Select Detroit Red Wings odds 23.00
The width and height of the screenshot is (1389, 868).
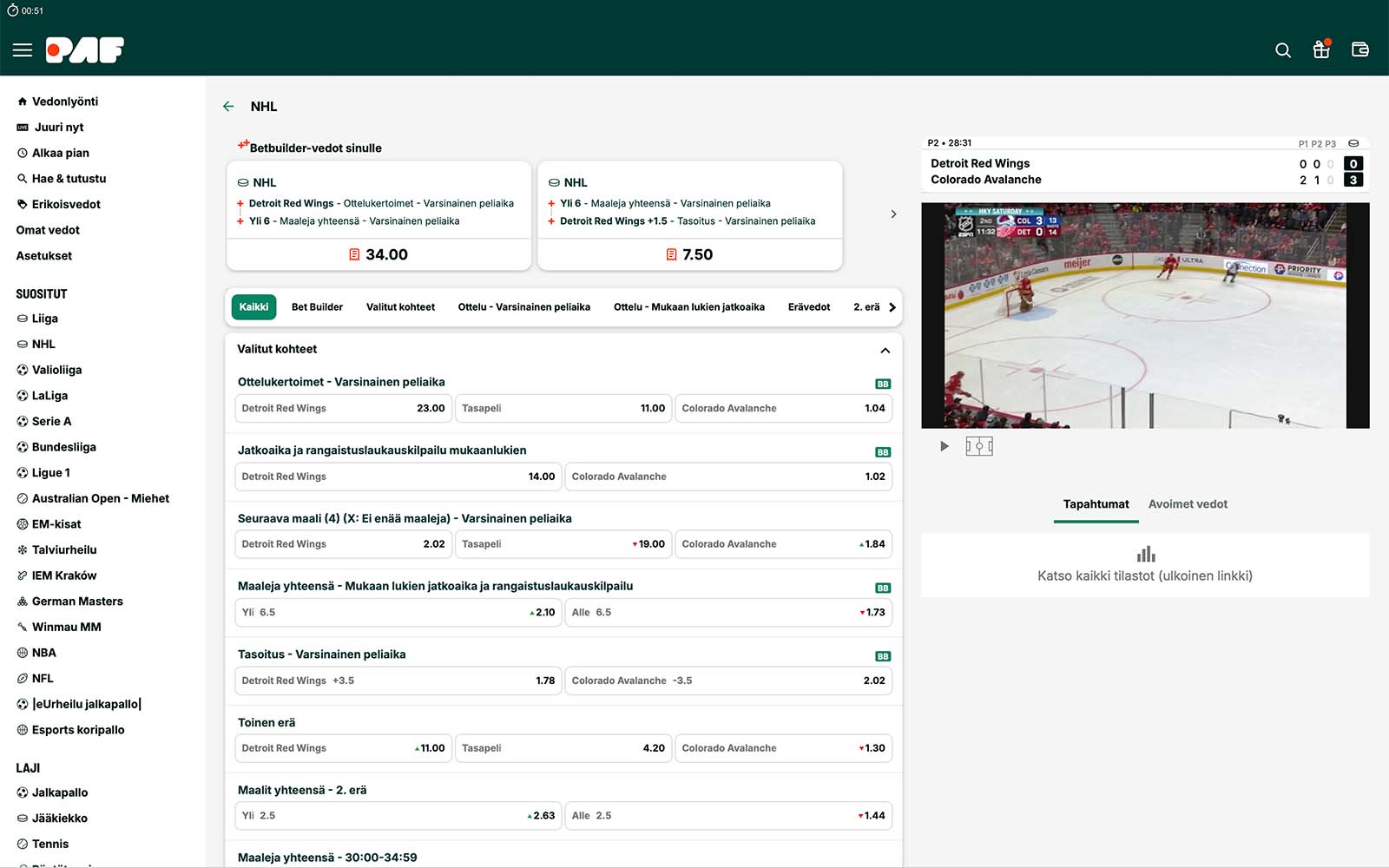coord(344,409)
